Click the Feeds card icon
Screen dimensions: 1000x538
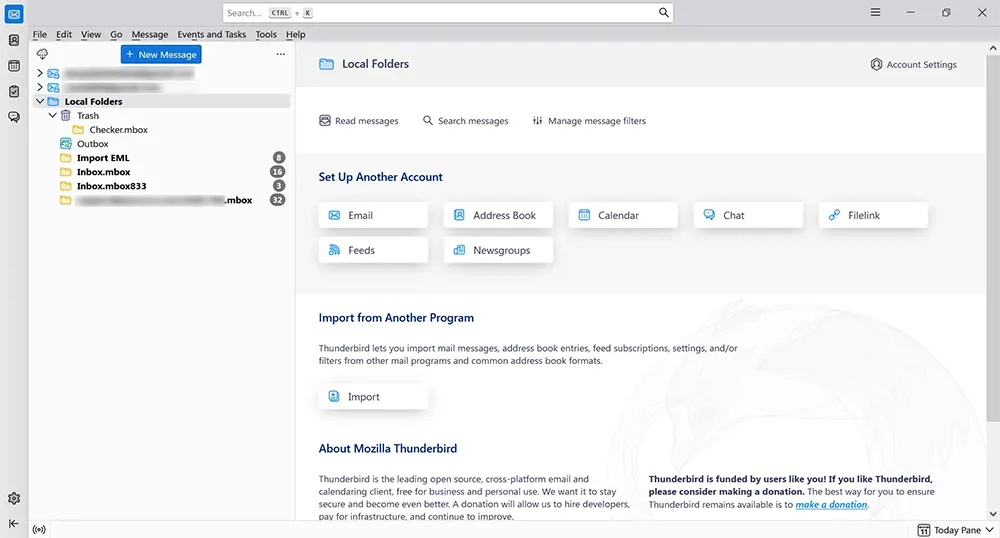334,250
